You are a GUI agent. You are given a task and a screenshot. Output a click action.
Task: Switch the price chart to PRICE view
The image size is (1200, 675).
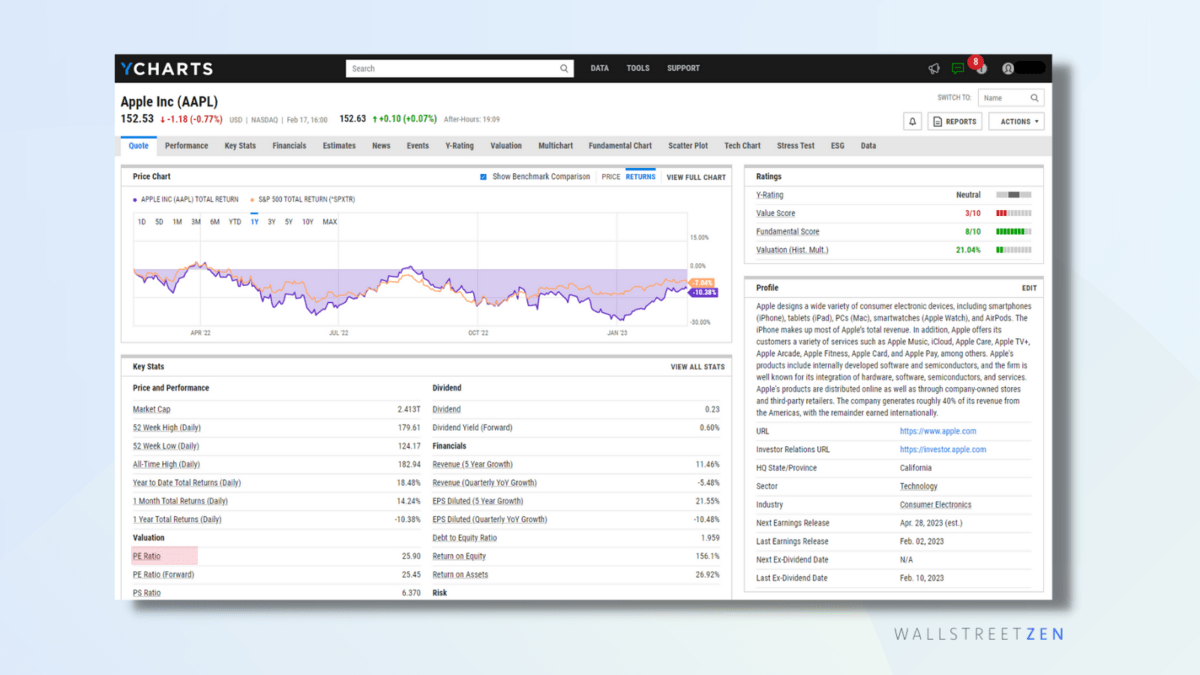pyautogui.click(x=610, y=177)
